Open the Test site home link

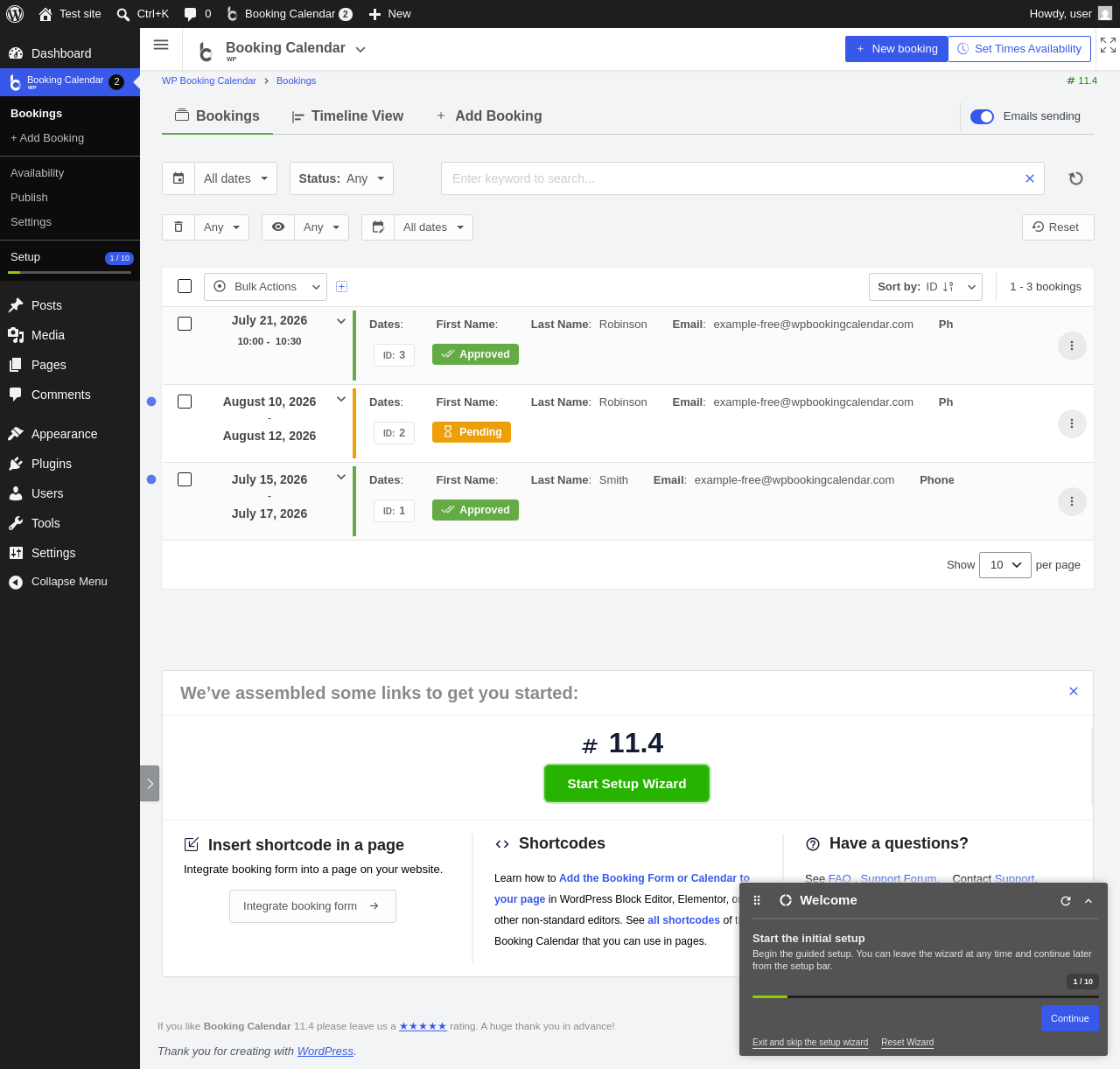(70, 14)
